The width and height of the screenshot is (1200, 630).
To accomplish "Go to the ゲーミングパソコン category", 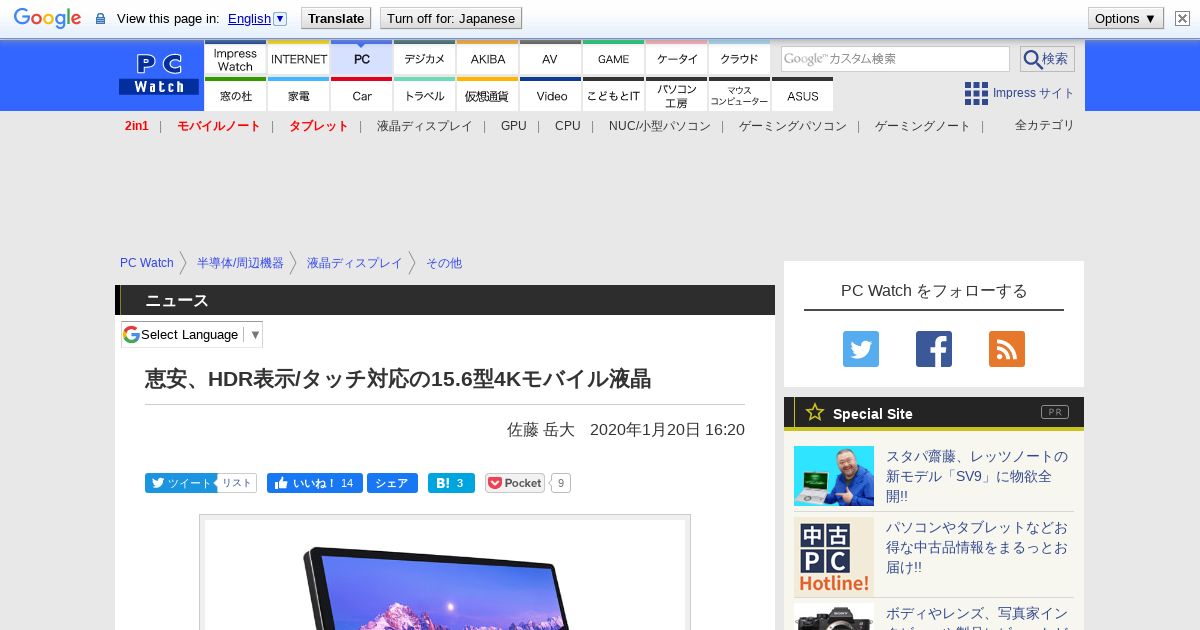I will click(792, 126).
